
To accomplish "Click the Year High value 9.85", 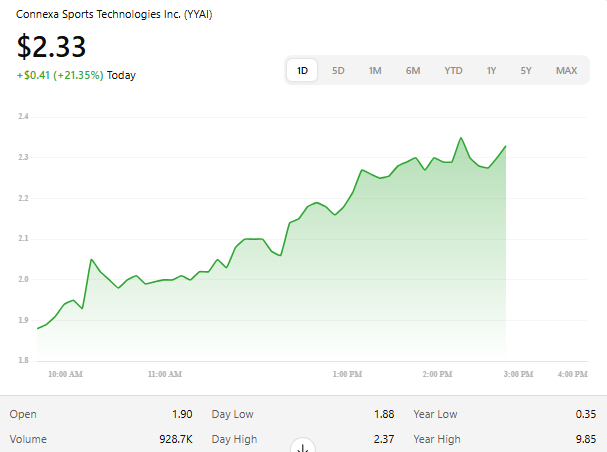I will (586, 439).
